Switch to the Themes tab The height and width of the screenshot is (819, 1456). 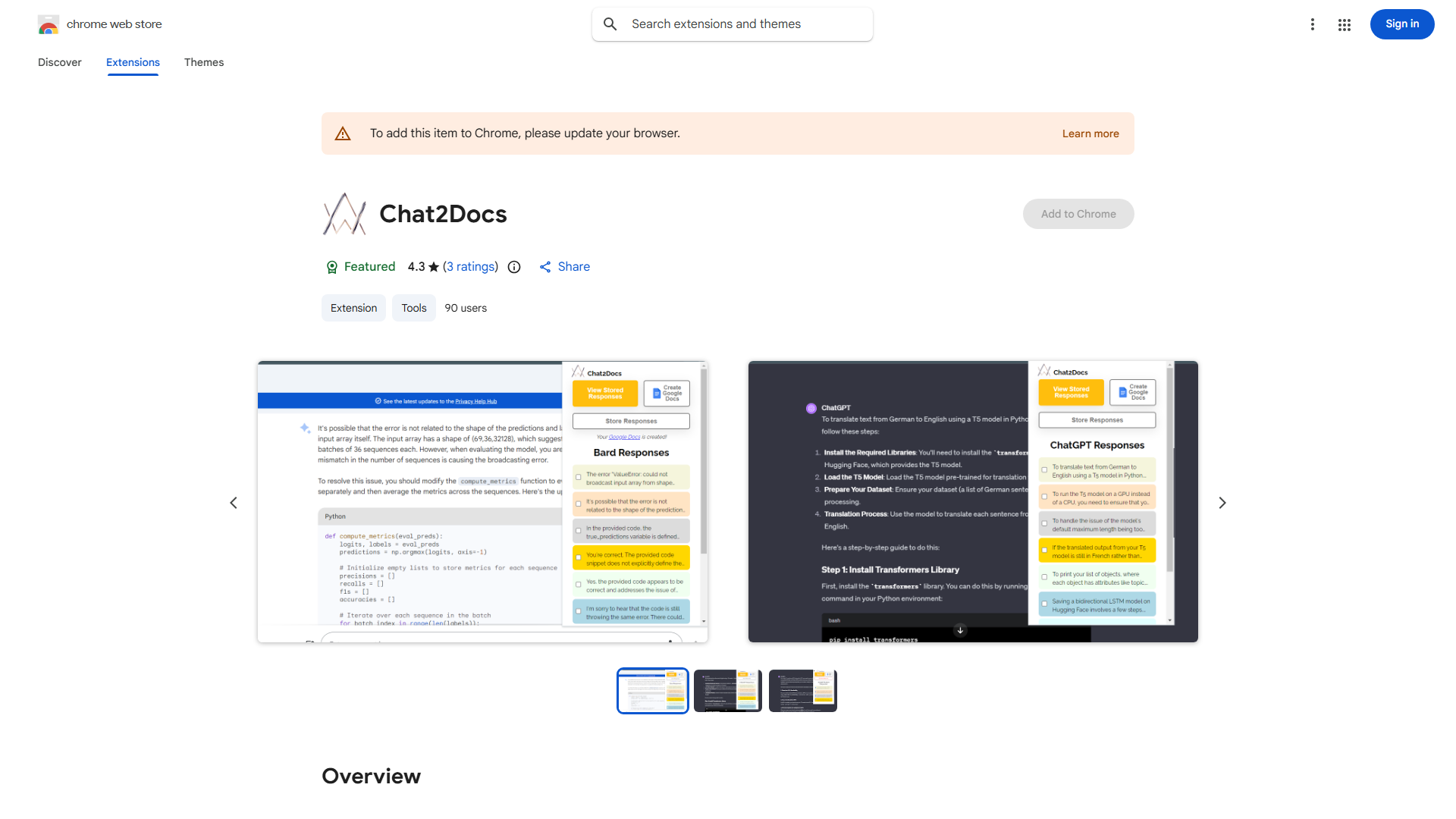pyautogui.click(x=203, y=62)
